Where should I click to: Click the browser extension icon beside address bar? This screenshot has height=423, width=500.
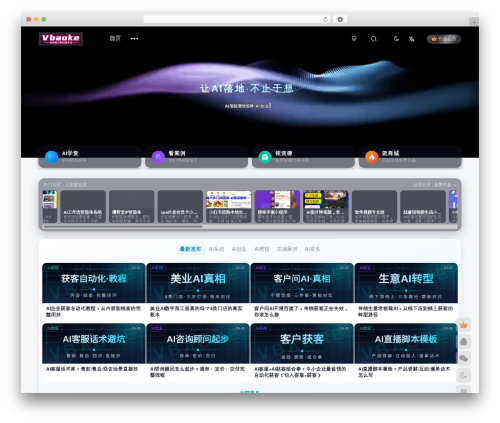(x=340, y=19)
